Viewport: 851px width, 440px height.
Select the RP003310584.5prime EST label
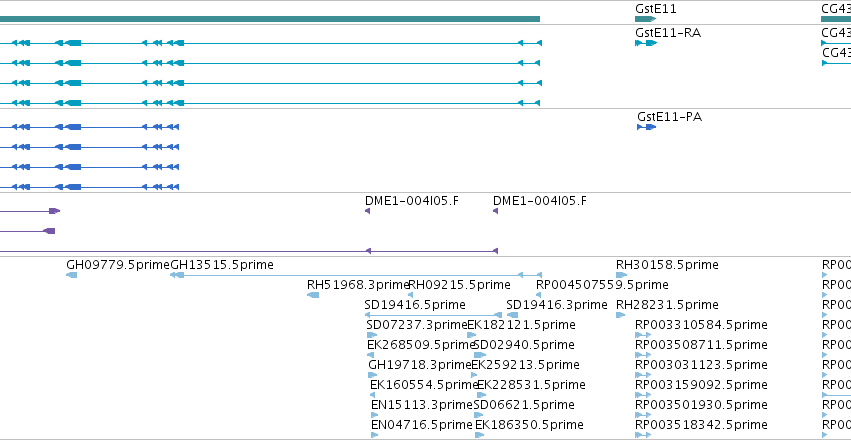(x=701, y=326)
